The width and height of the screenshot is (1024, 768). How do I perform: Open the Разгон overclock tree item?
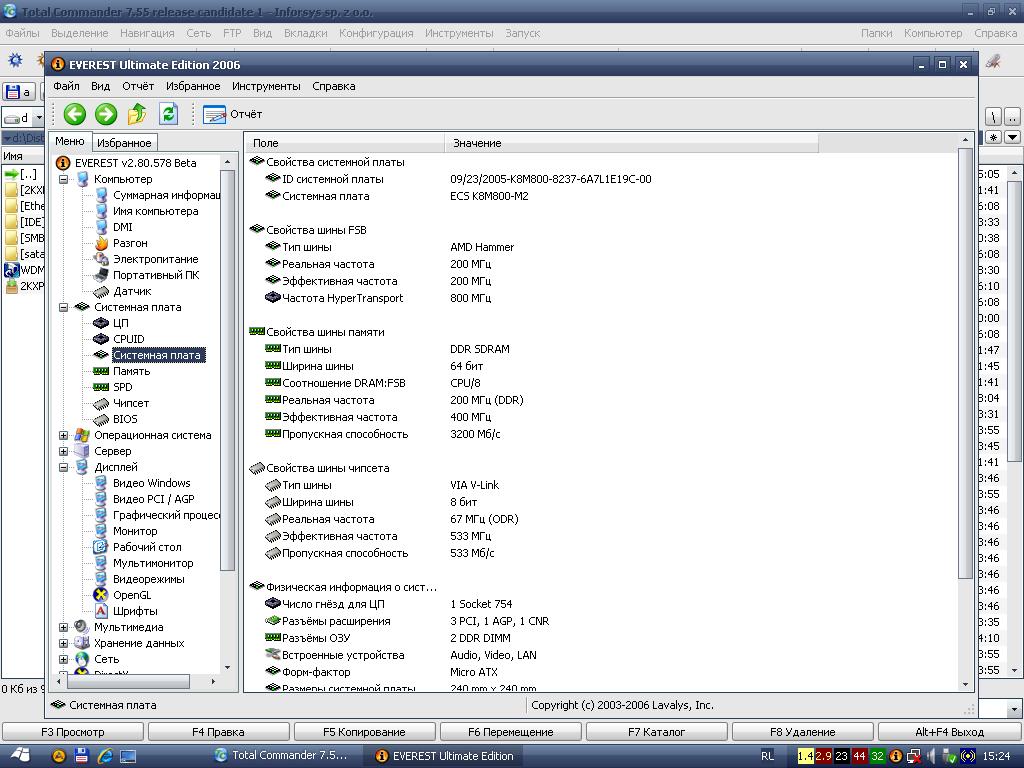[x=130, y=243]
